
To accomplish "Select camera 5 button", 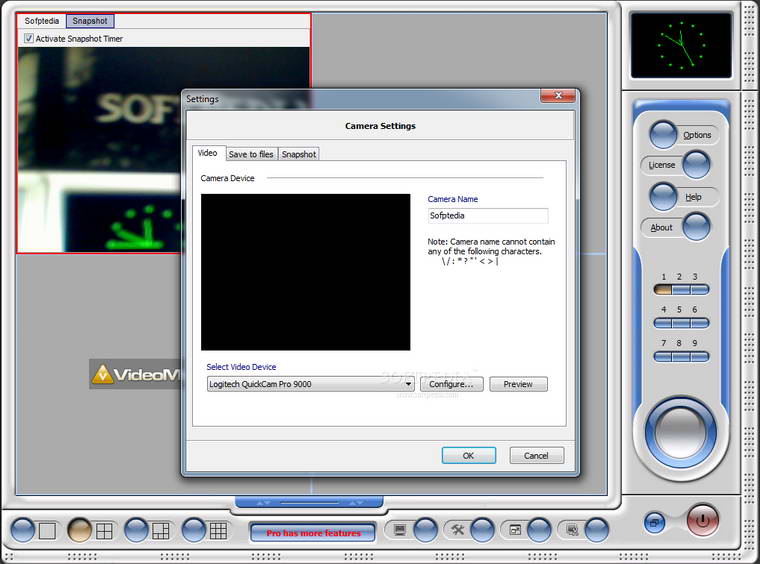I will tap(681, 323).
